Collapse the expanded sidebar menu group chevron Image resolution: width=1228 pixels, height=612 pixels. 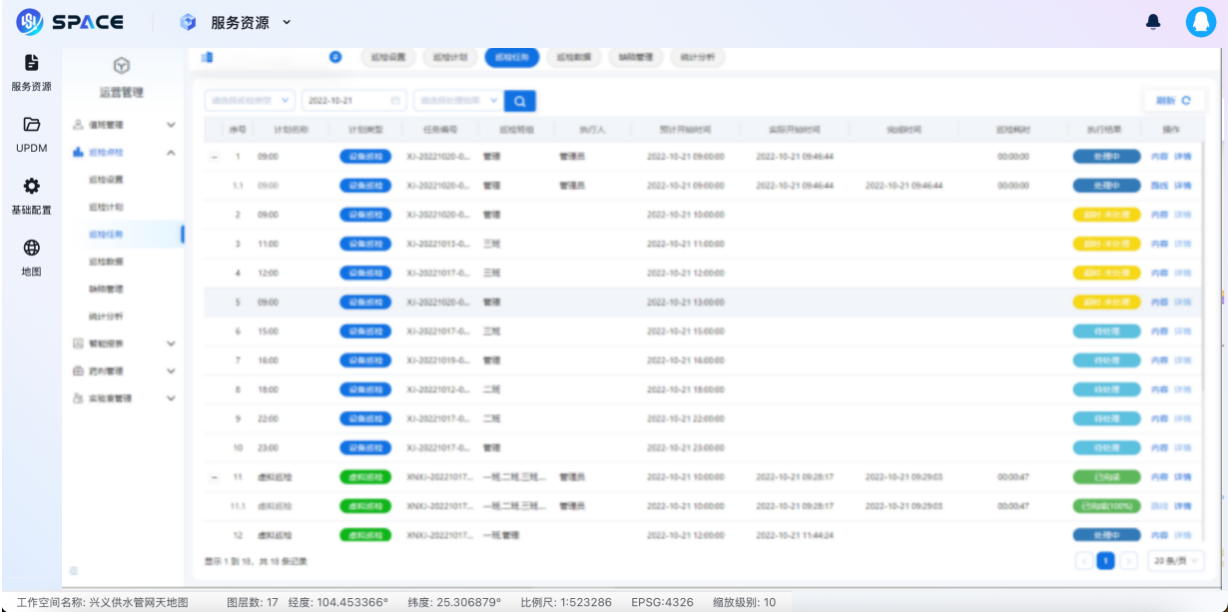coord(170,153)
